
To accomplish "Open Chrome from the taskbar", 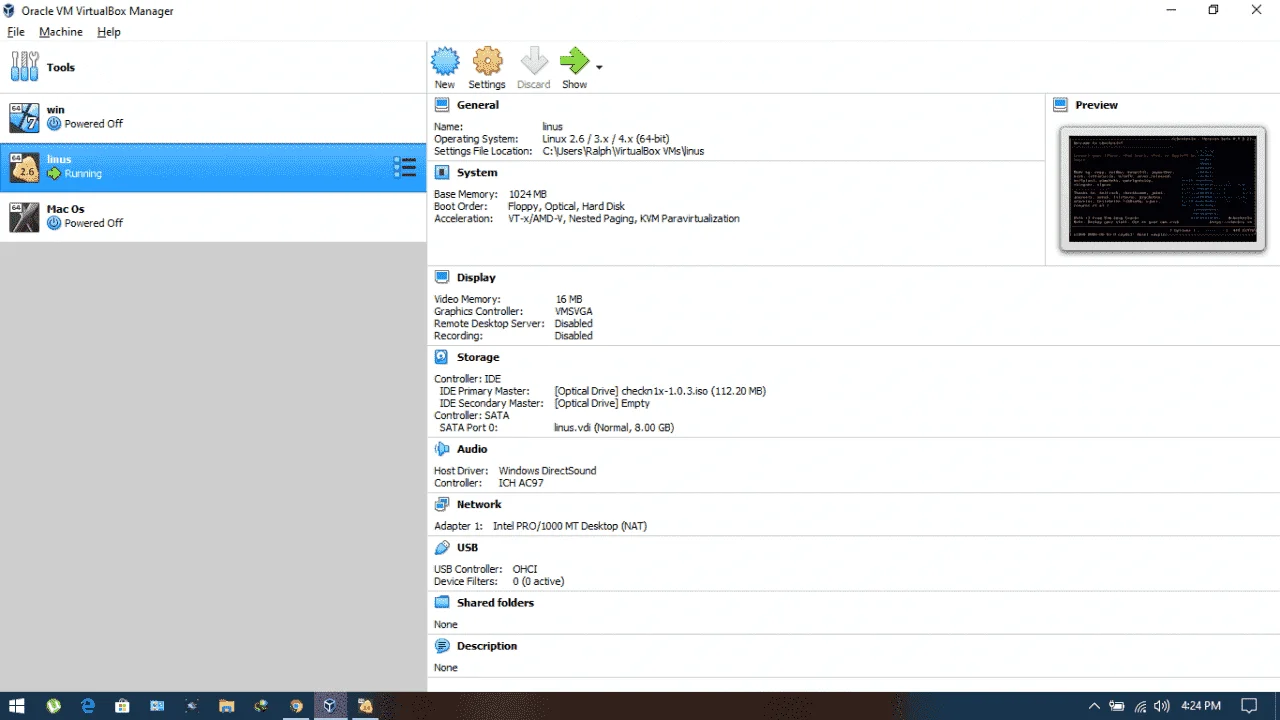I will click(x=295, y=706).
